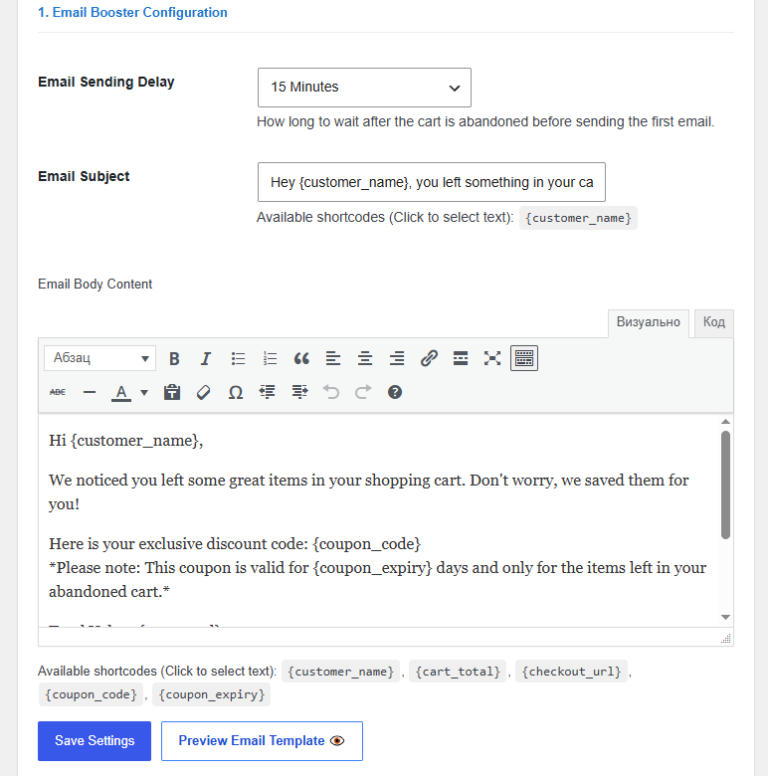Viewport: 768px width, 776px height.
Task: Switch to the Визуально tab
Action: click(648, 323)
